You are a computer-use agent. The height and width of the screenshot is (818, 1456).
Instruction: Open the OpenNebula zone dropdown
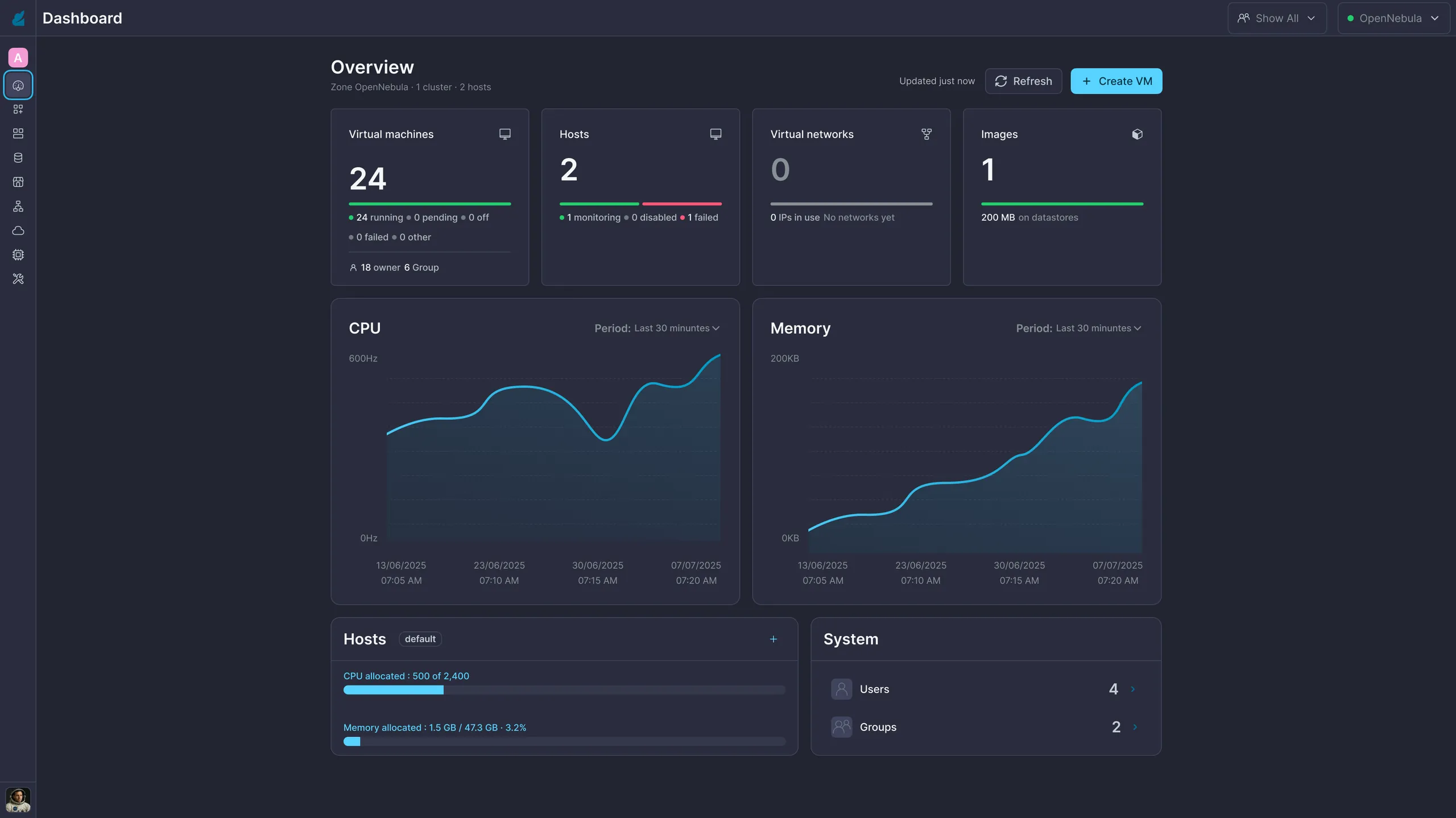click(x=1393, y=18)
